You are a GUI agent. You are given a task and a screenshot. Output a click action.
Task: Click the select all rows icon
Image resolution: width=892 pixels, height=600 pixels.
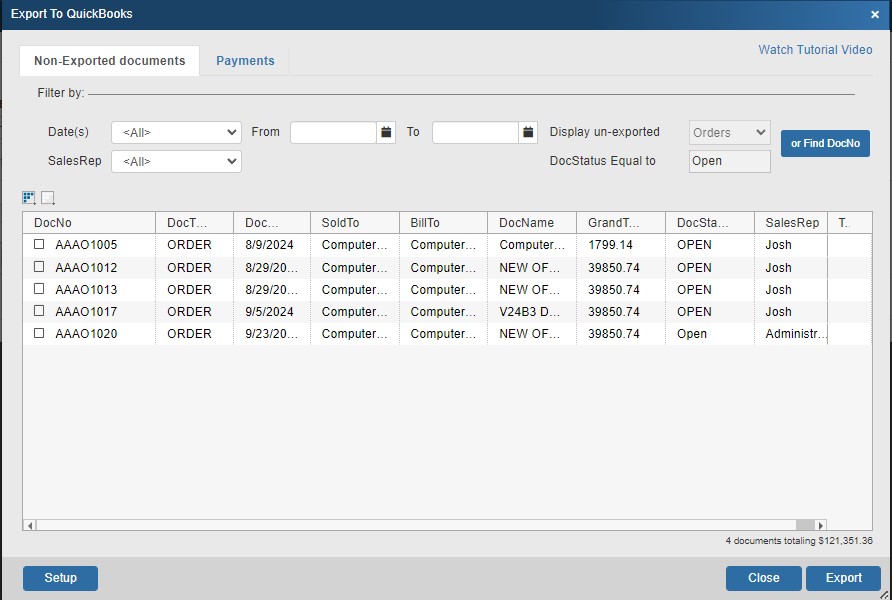click(x=28, y=198)
